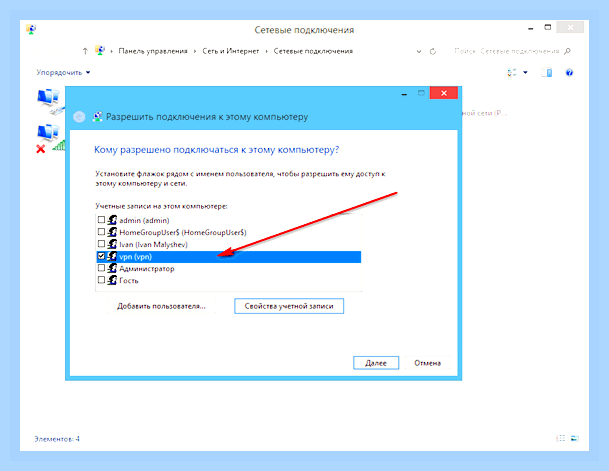Image resolution: width=609 pixels, height=471 pixels.
Task: Click the up arrow in address bar
Action: [x=85, y=51]
